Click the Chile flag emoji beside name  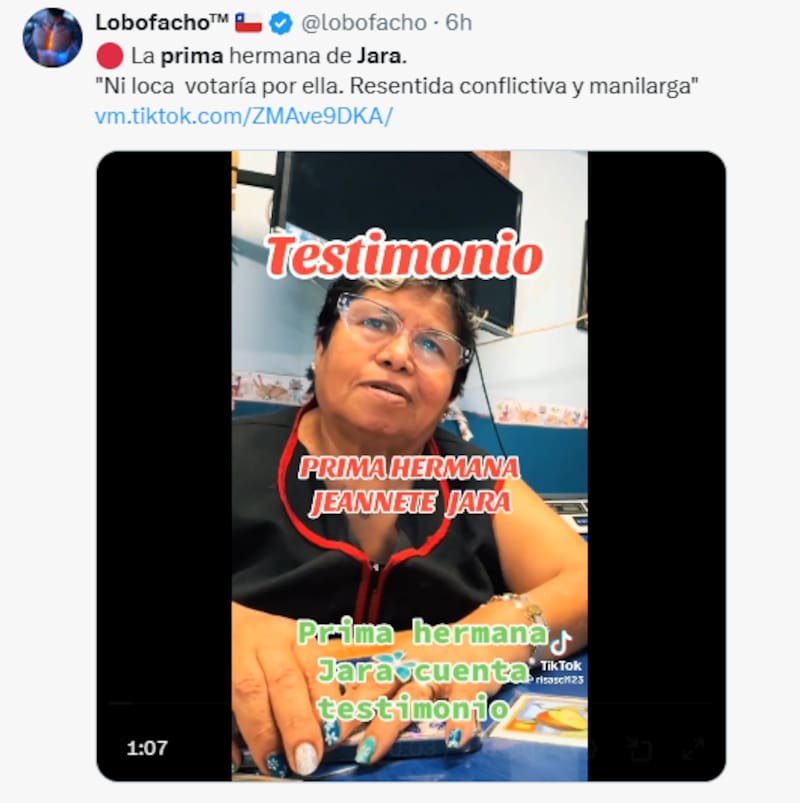pos(248,23)
